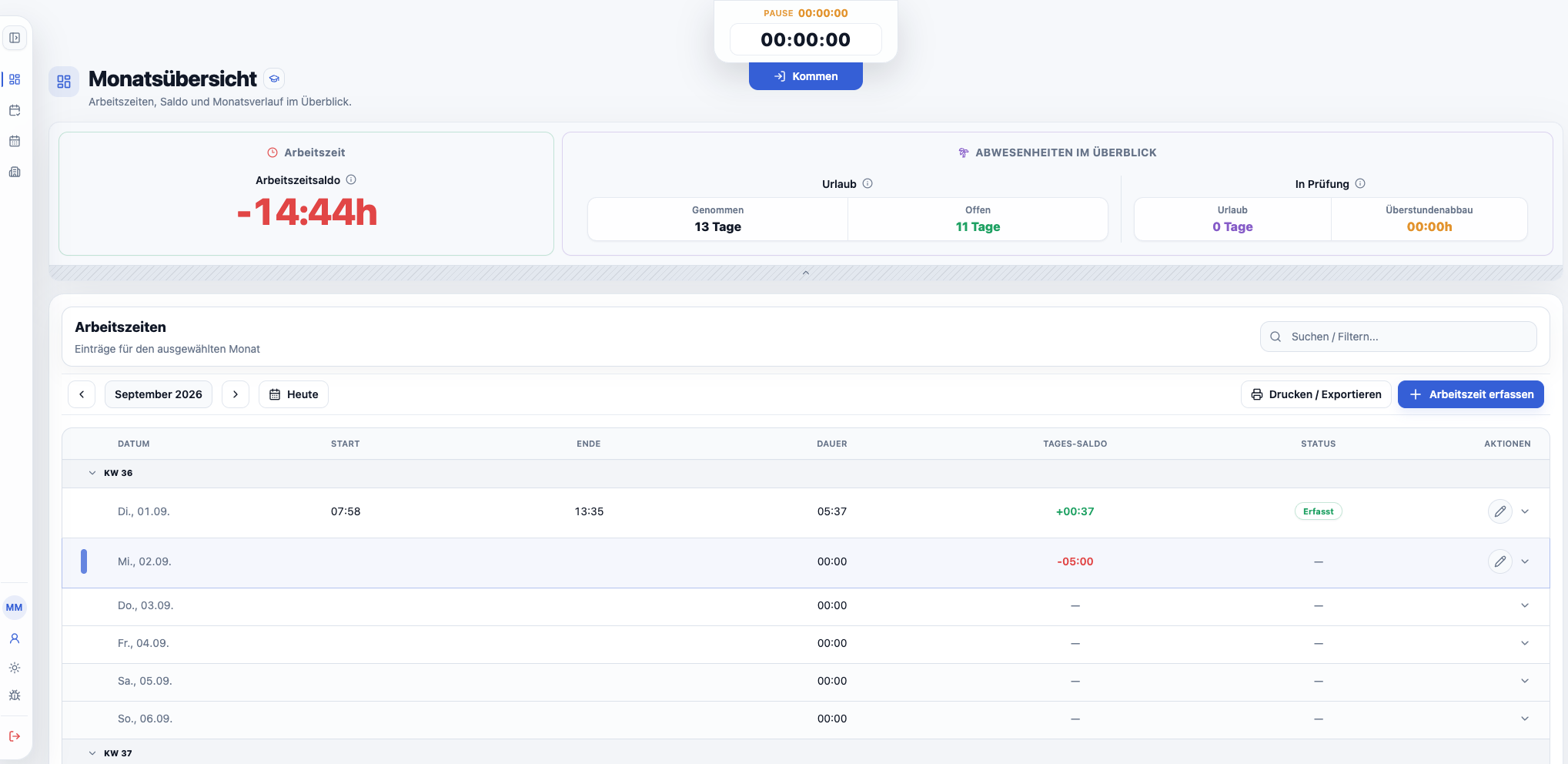Jump to Heute

click(293, 394)
